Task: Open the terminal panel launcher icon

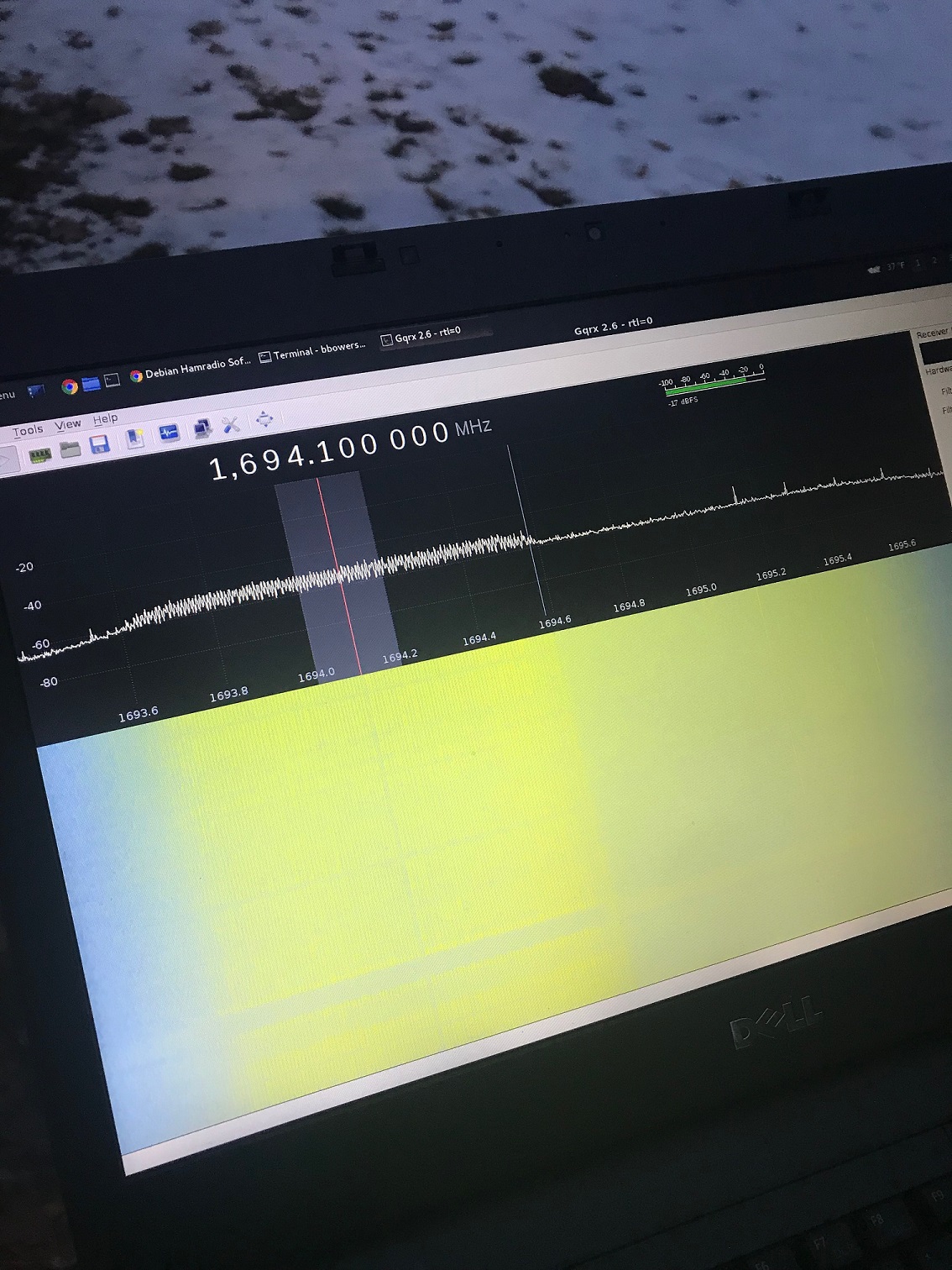Action: [112, 380]
